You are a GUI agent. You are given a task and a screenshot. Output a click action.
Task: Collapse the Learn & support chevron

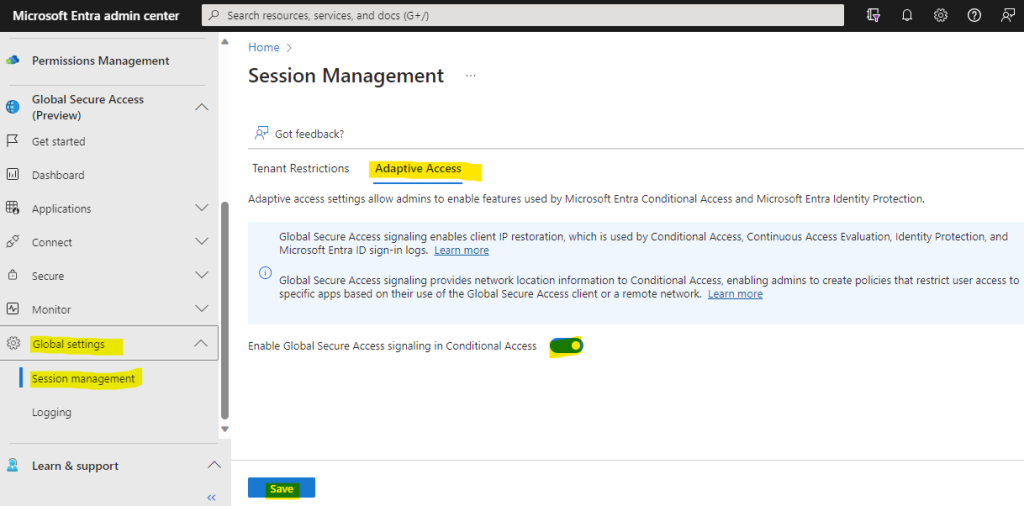pos(214,465)
